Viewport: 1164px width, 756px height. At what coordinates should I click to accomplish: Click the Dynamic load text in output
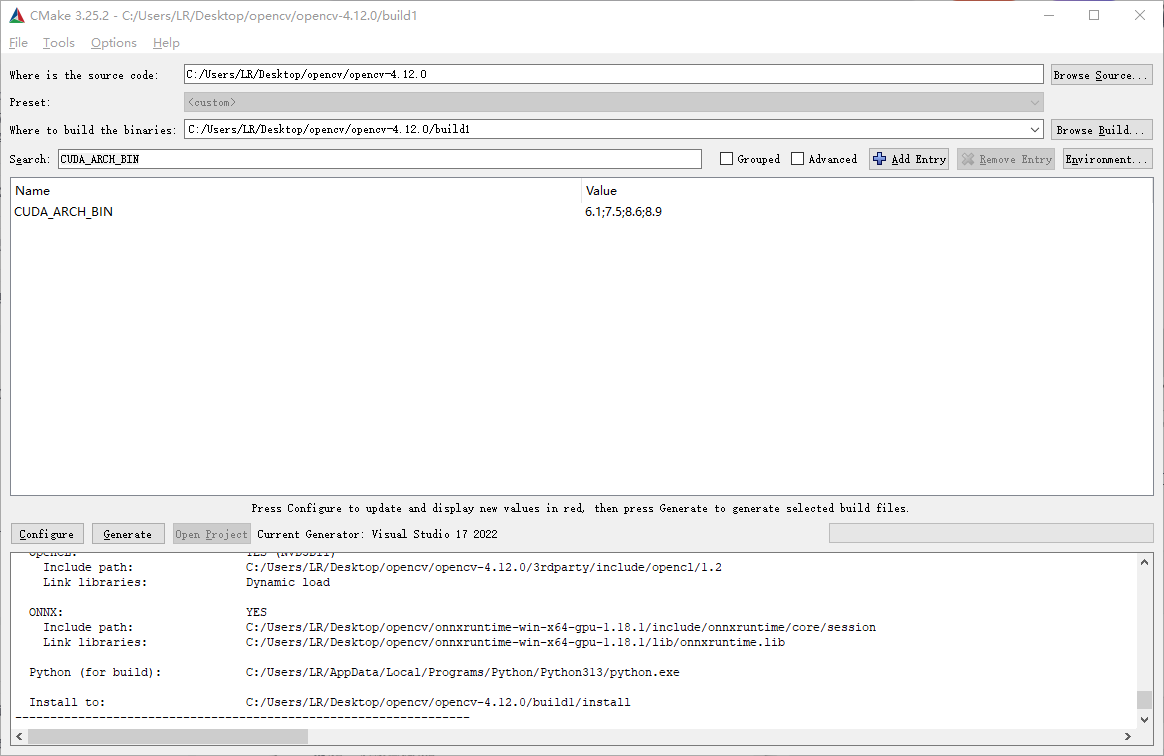point(288,582)
